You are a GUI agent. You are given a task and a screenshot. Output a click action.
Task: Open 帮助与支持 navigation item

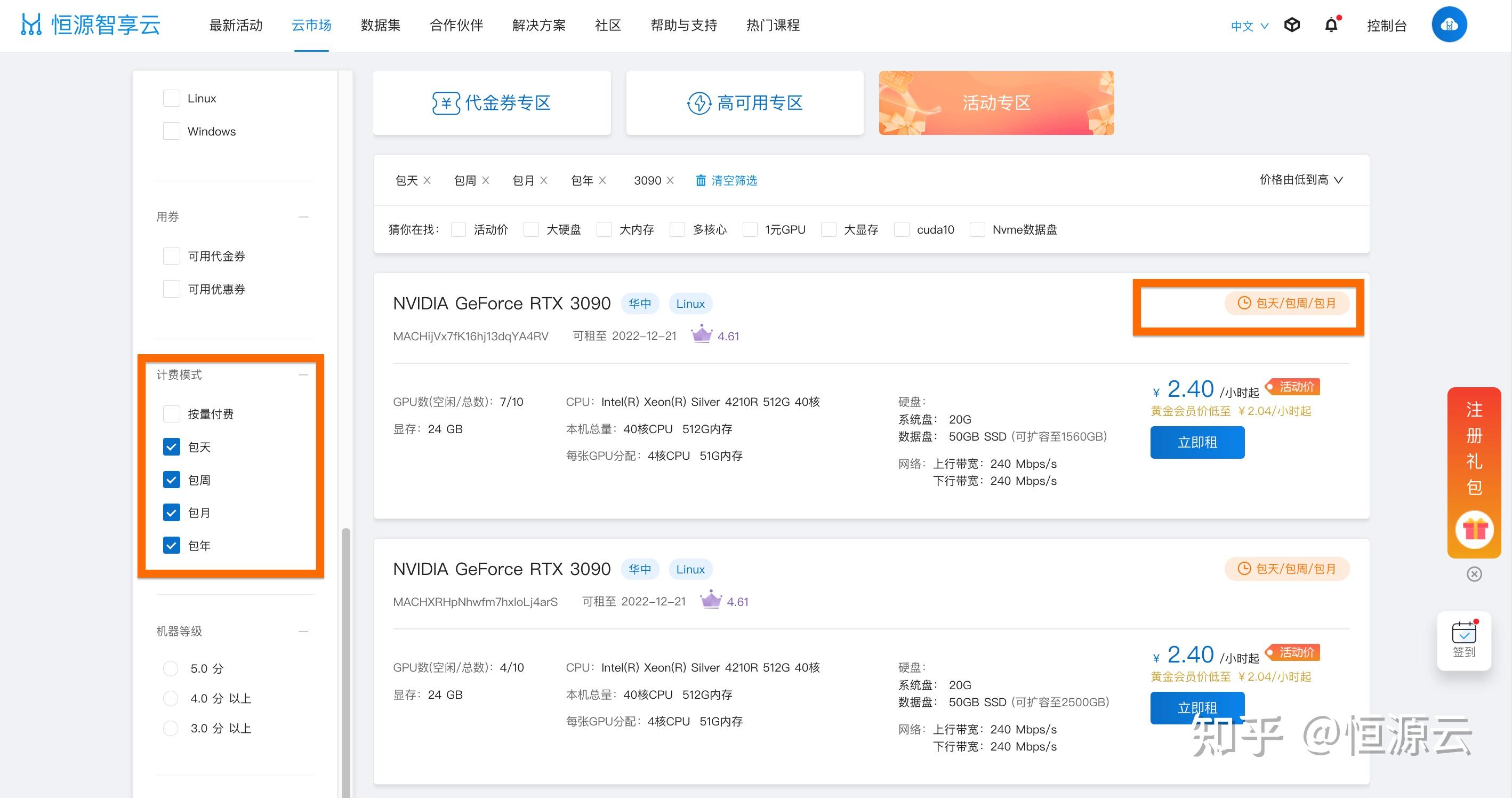tap(684, 25)
